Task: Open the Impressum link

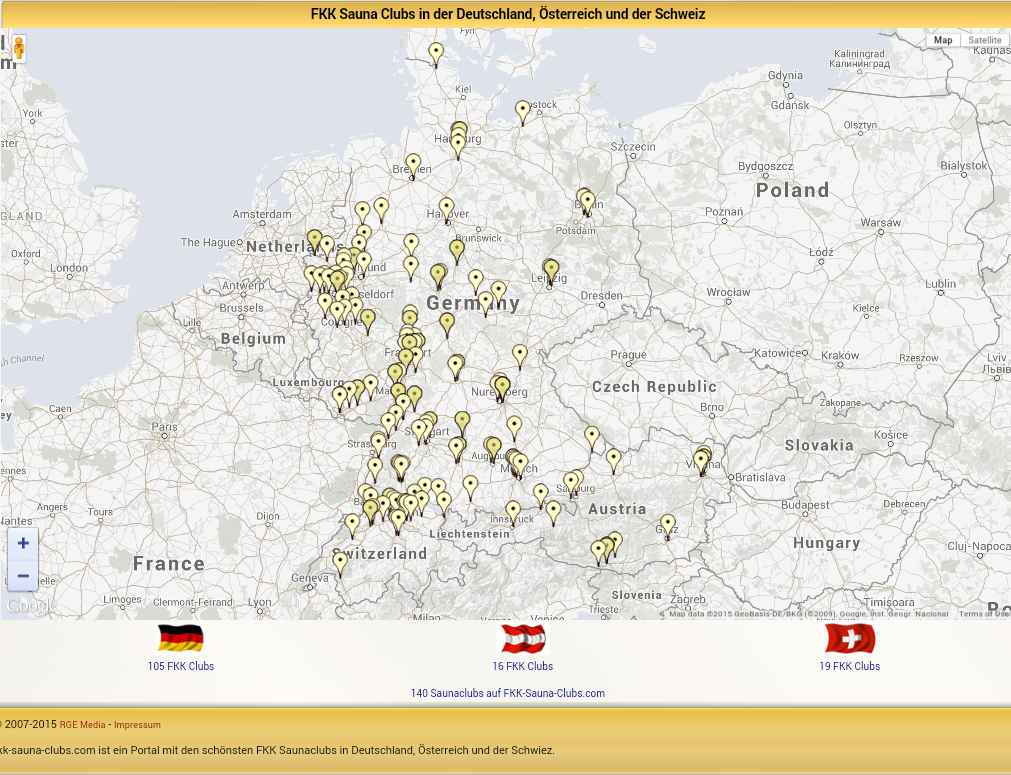Action: point(137,725)
